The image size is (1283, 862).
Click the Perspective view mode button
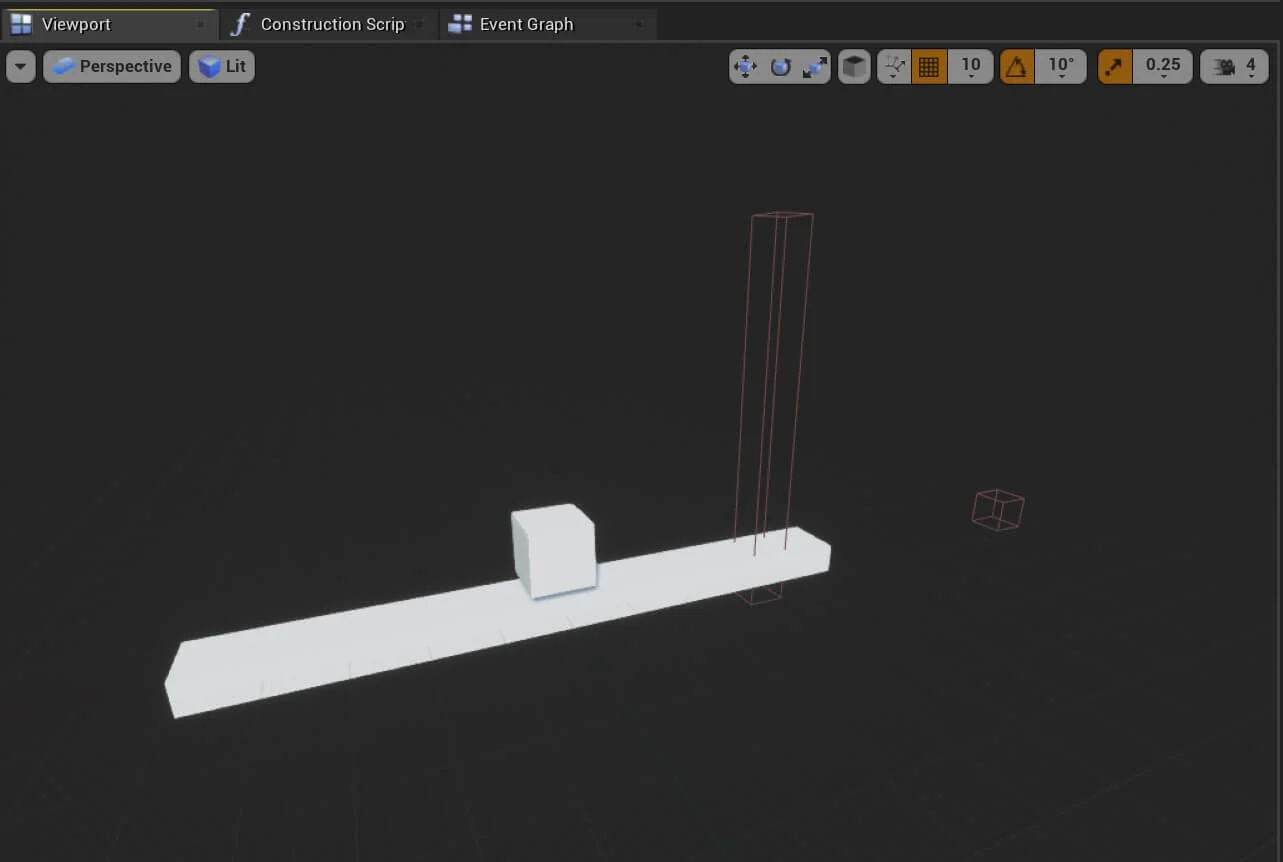coord(112,67)
